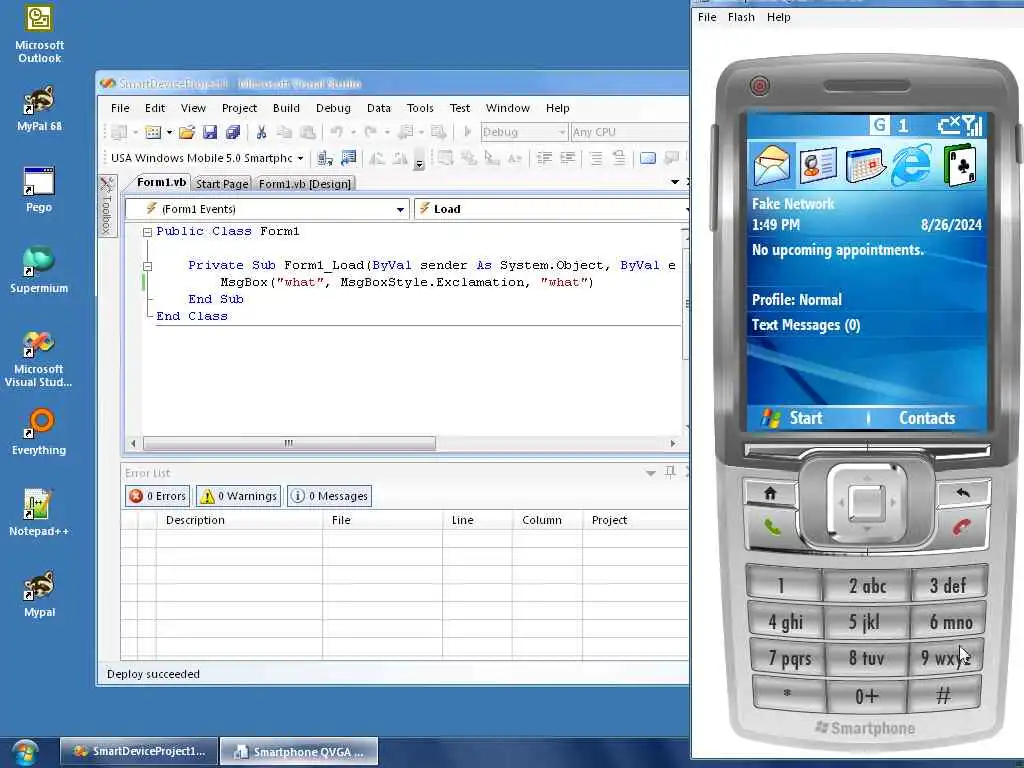Open the Notepad++ desktop icon
This screenshot has height=768, width=1024.
pos(39,513)
